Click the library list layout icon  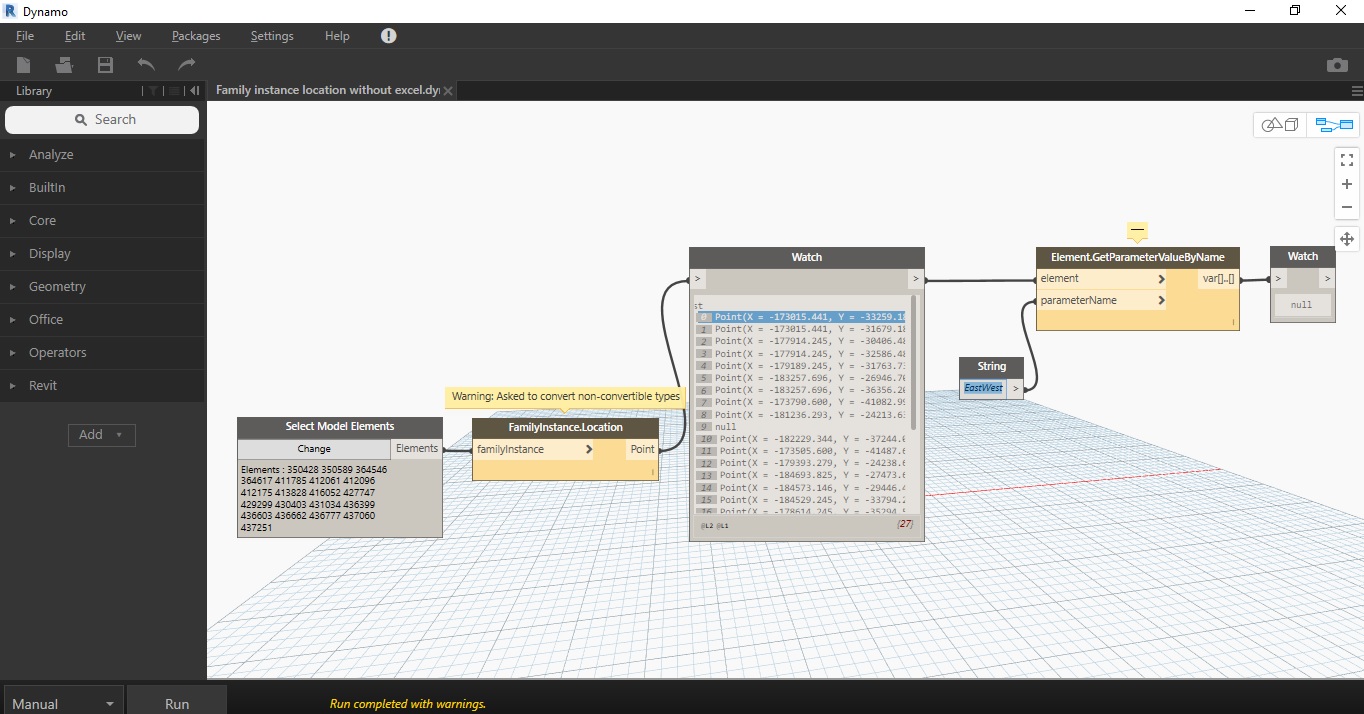[x=174, y=91]
